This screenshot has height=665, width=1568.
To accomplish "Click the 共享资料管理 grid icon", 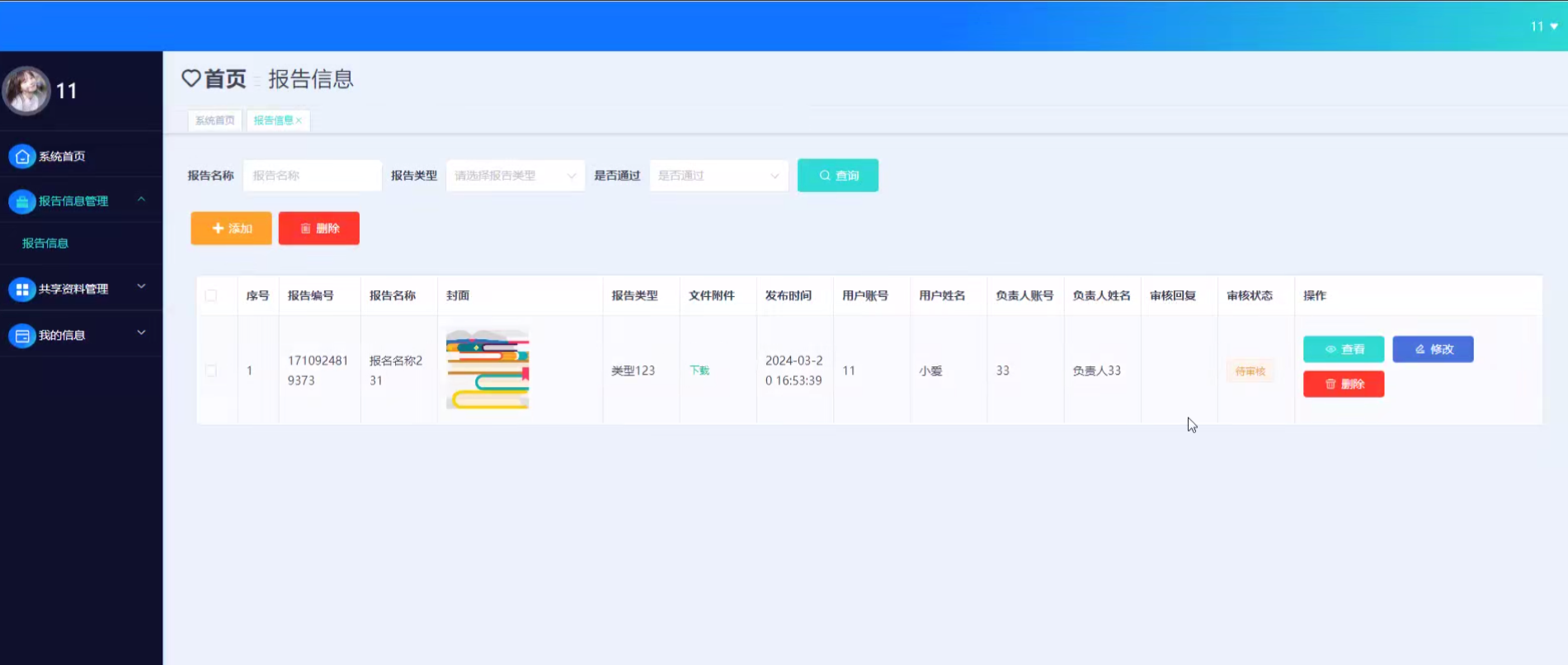I will coord(22,289).
